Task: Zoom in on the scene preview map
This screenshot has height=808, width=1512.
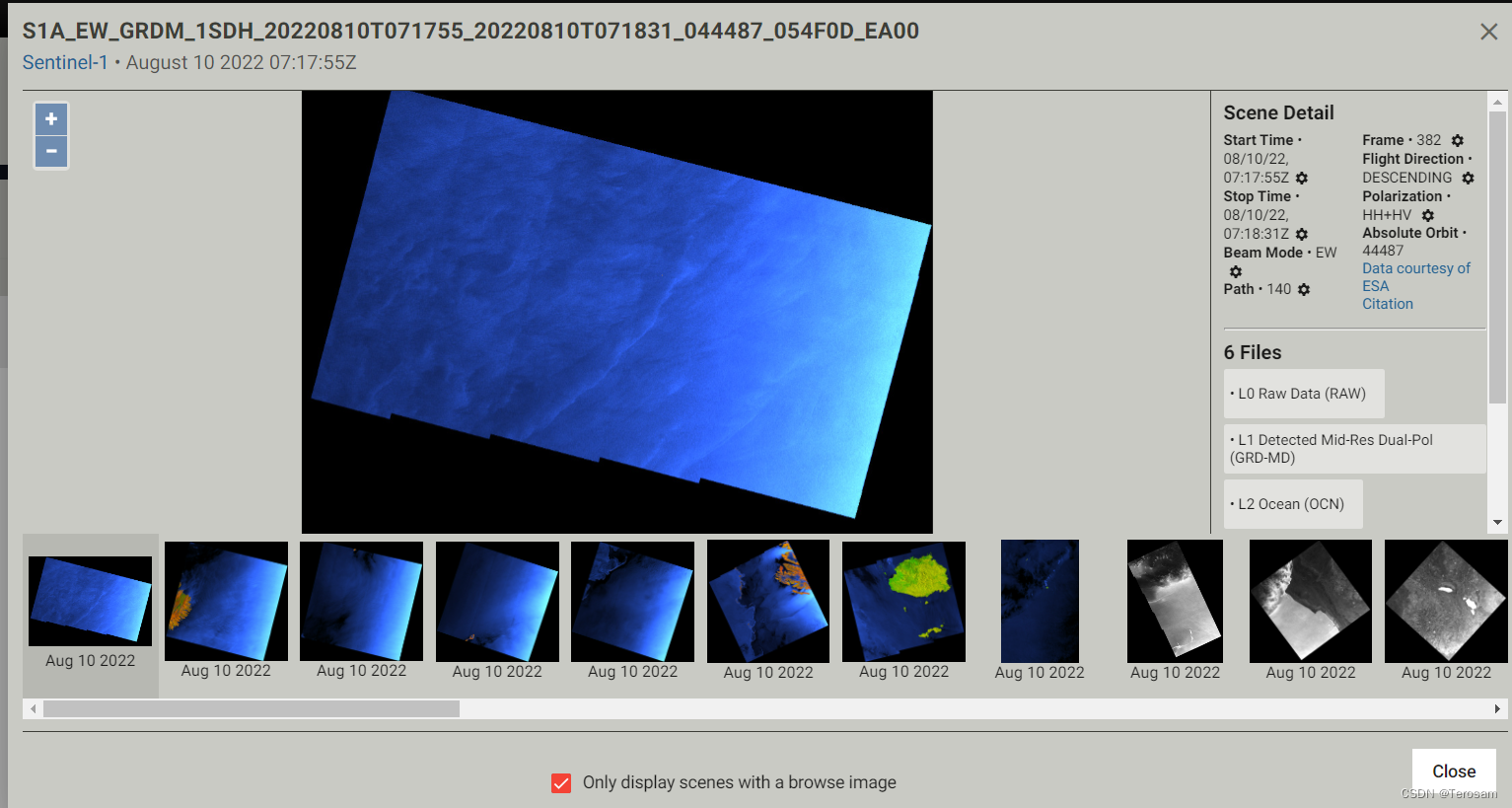Action: (50, 118)
